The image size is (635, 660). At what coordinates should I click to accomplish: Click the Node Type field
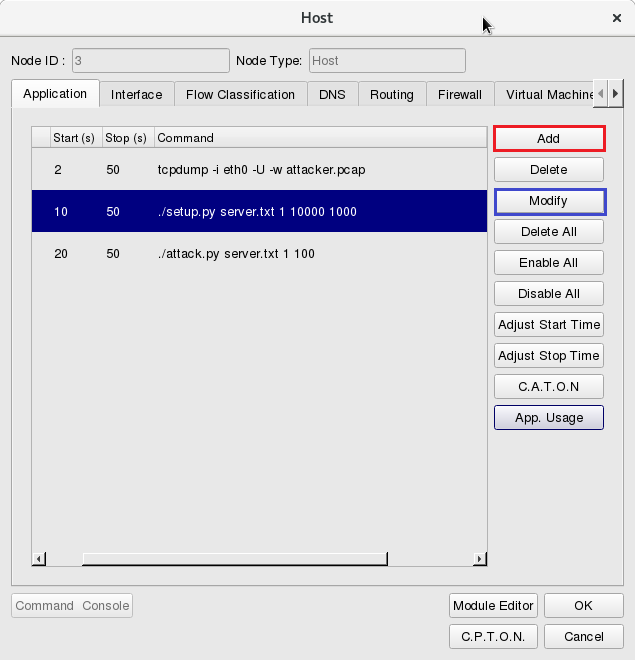pos(387,61)
